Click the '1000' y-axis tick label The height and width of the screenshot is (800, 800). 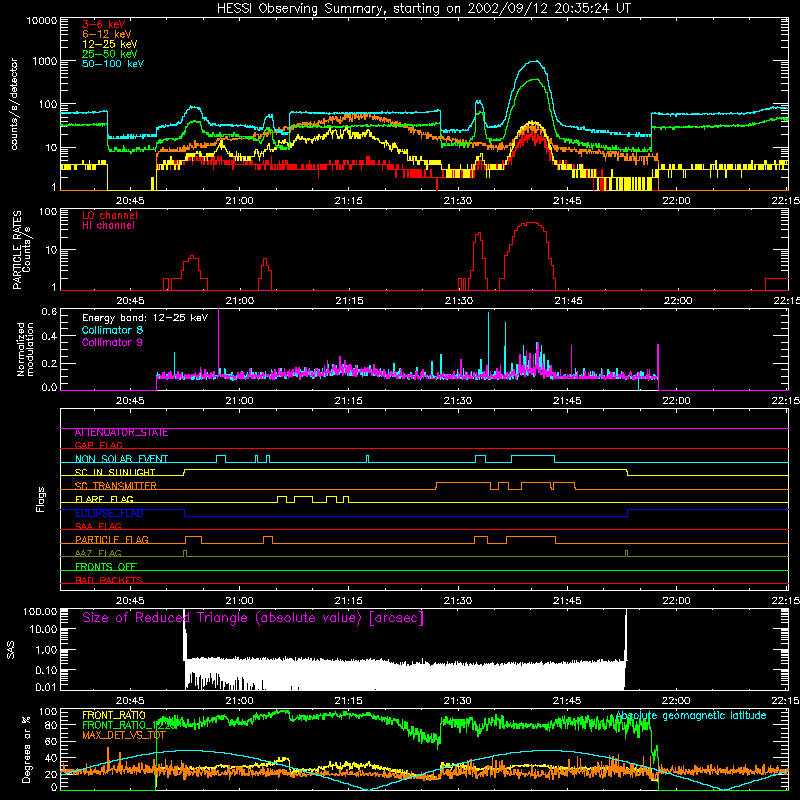pos(45,61)
